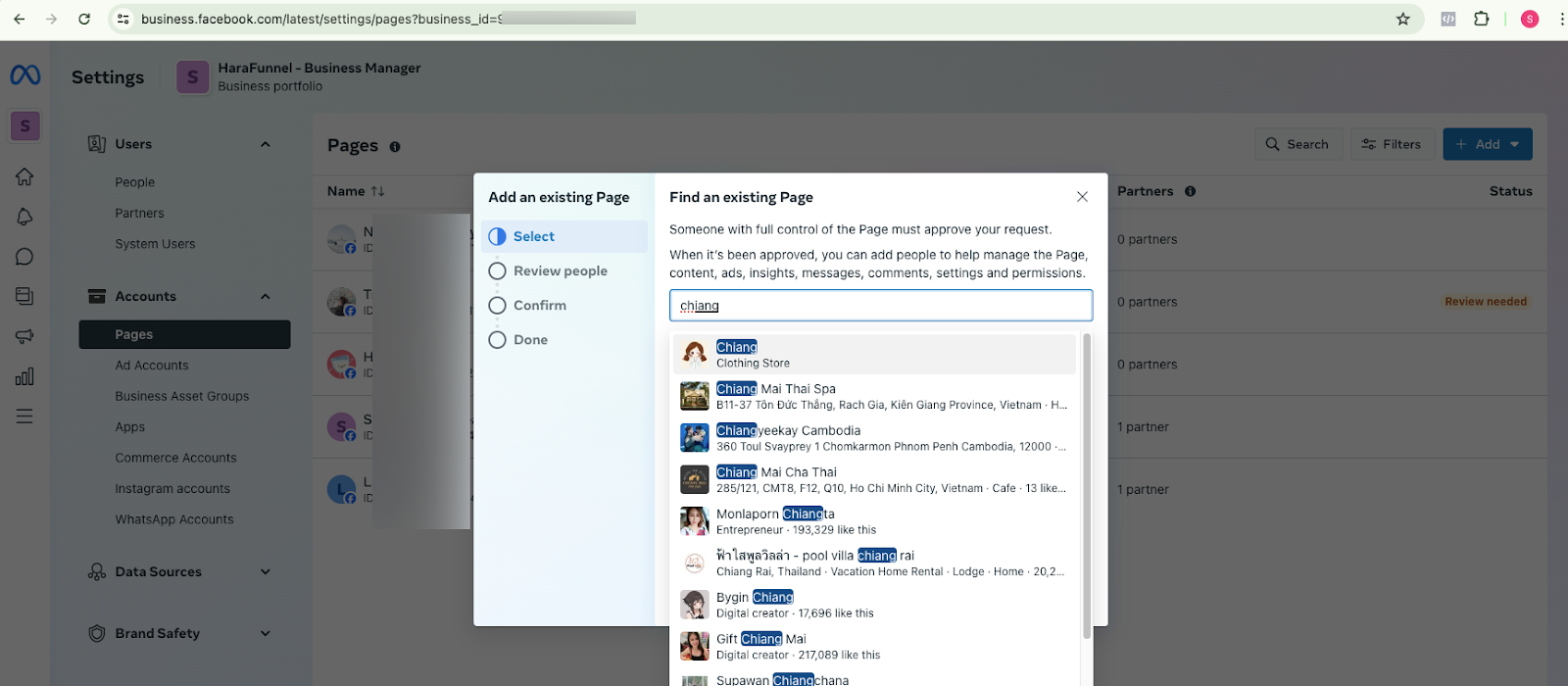
Task: Click Data Sources shield-people icon
Action: (97, 572)
